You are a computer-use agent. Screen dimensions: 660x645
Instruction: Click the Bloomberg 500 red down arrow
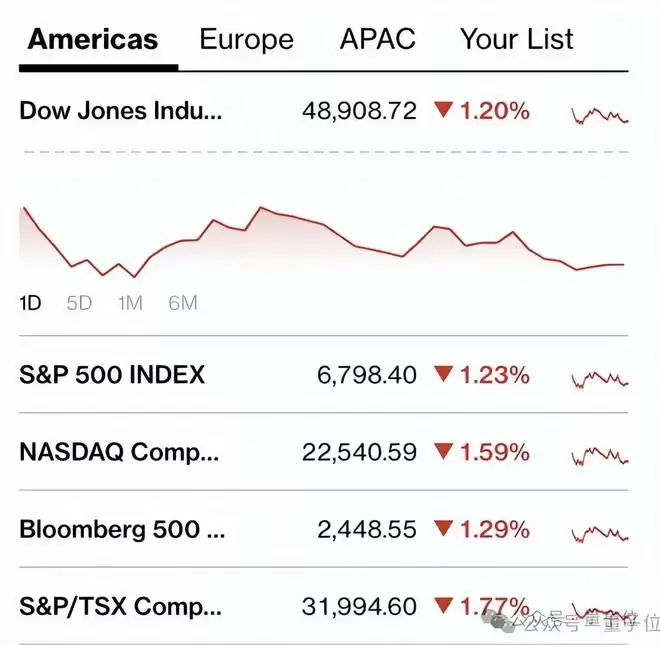click(443, 529)
